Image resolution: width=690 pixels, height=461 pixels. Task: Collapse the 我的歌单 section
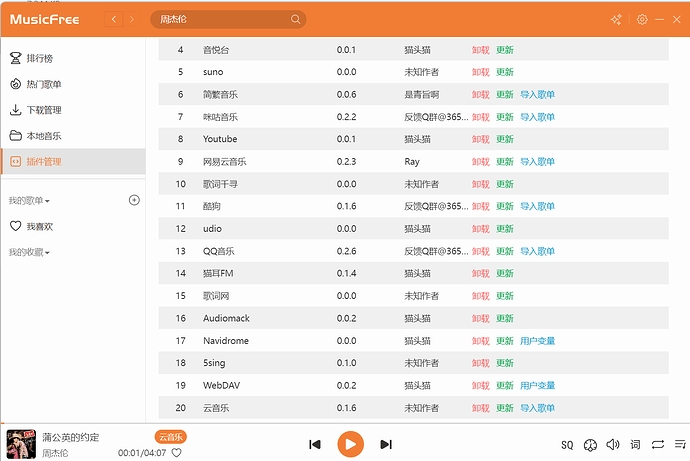[x=29, y=201]
